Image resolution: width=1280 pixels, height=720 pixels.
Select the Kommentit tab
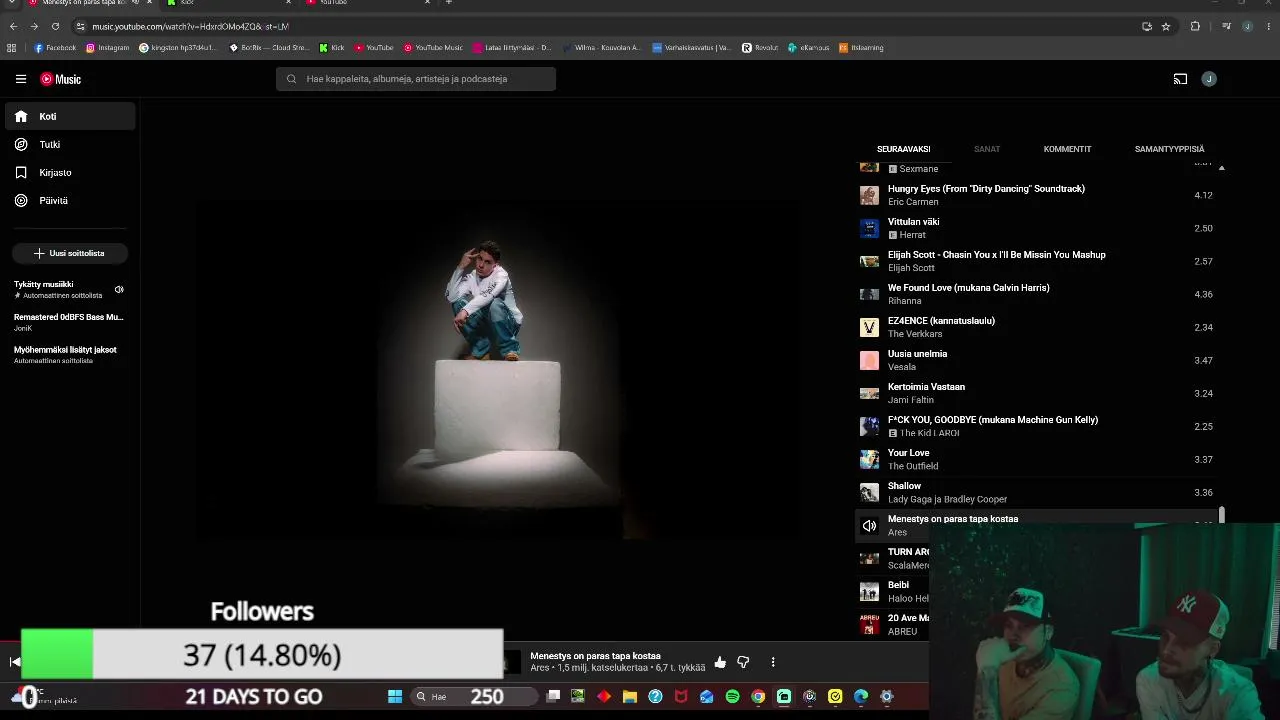pos(1067,149)
